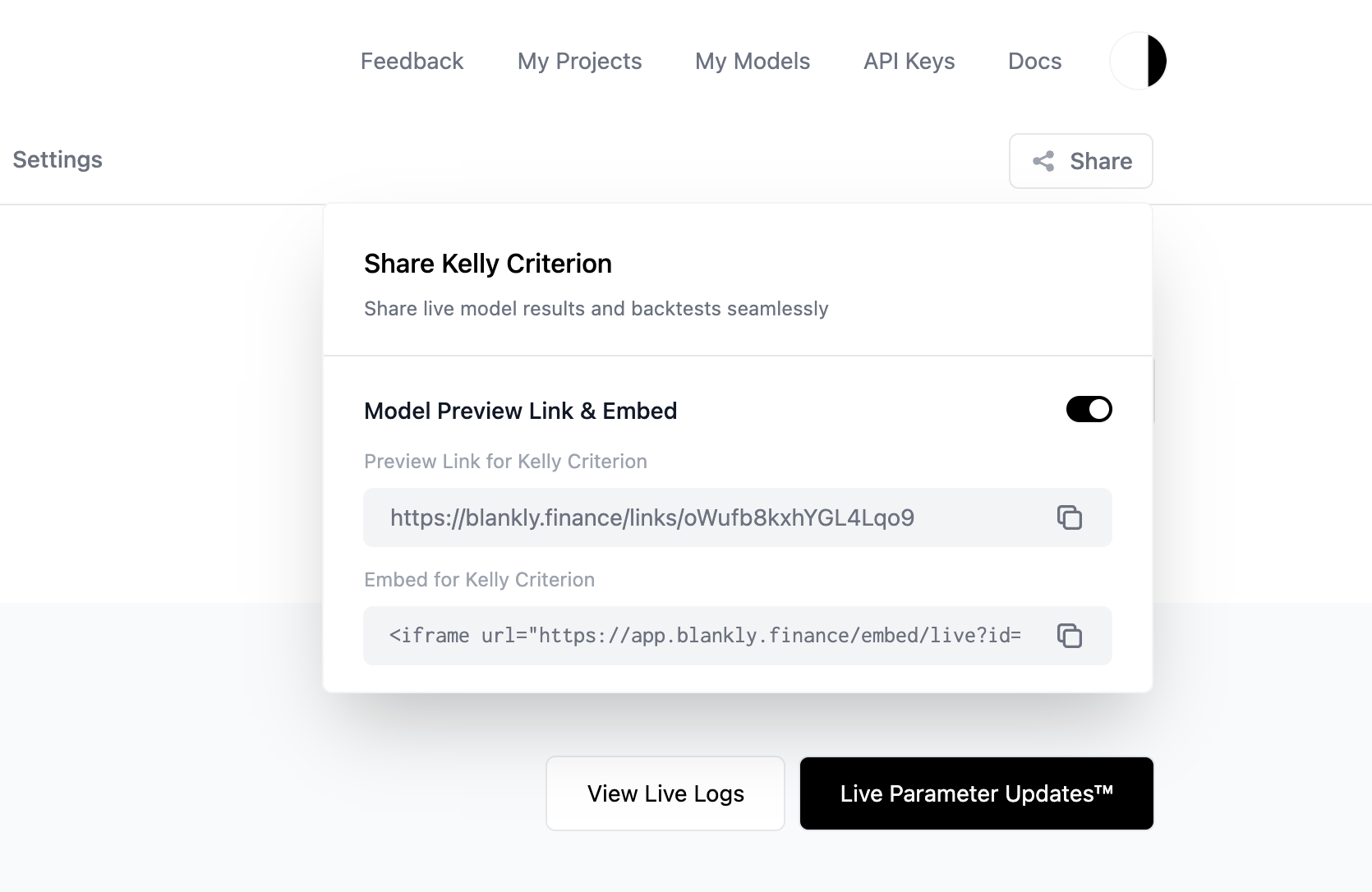Click the Embed for Kelly Criterion label

click(x=479, y=579)
